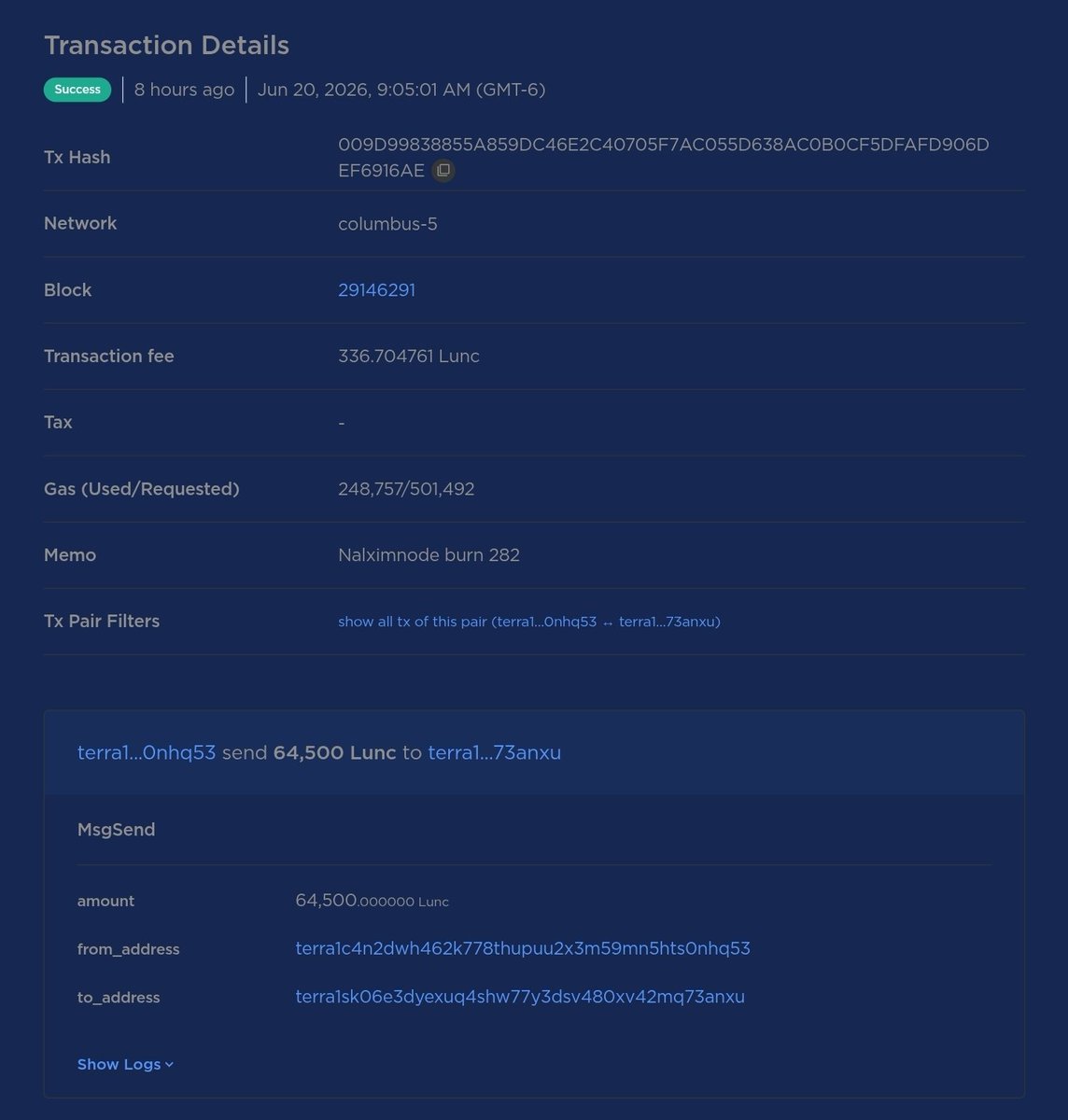The image size is (1068, 1120).
Task: Click transaction fee 336.704761 Lunc
Action: [409, 357]
